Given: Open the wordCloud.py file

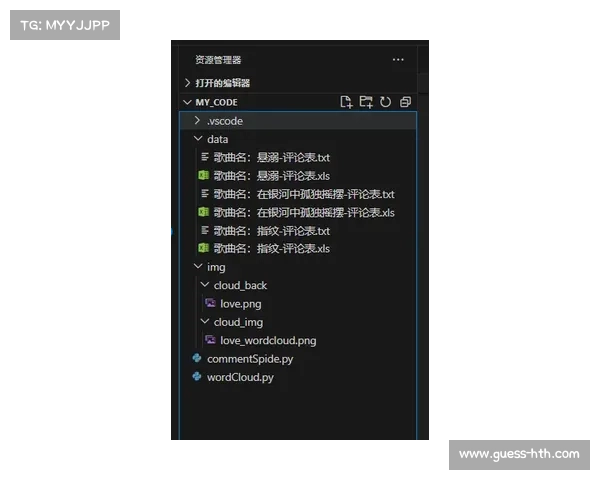Looking at the screenshot, I should (240, 377).
